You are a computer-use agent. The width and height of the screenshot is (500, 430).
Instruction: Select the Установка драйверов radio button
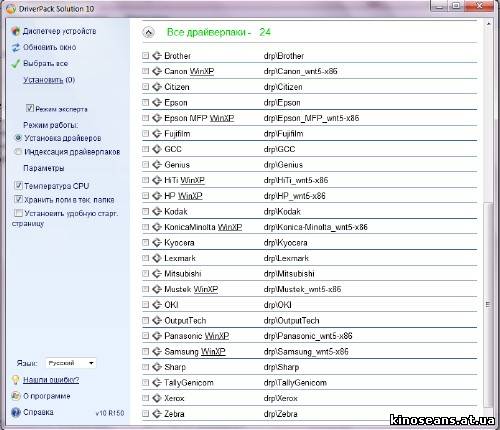tap(18, 138)
